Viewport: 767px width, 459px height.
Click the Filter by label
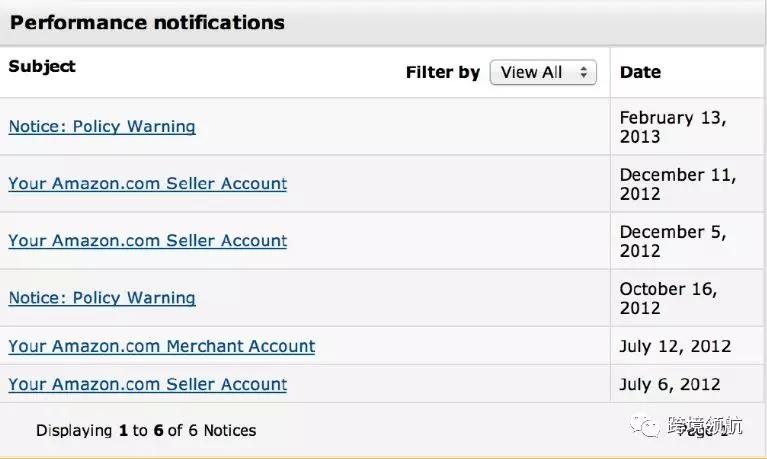pyautogui.click(x=442, y=72)
